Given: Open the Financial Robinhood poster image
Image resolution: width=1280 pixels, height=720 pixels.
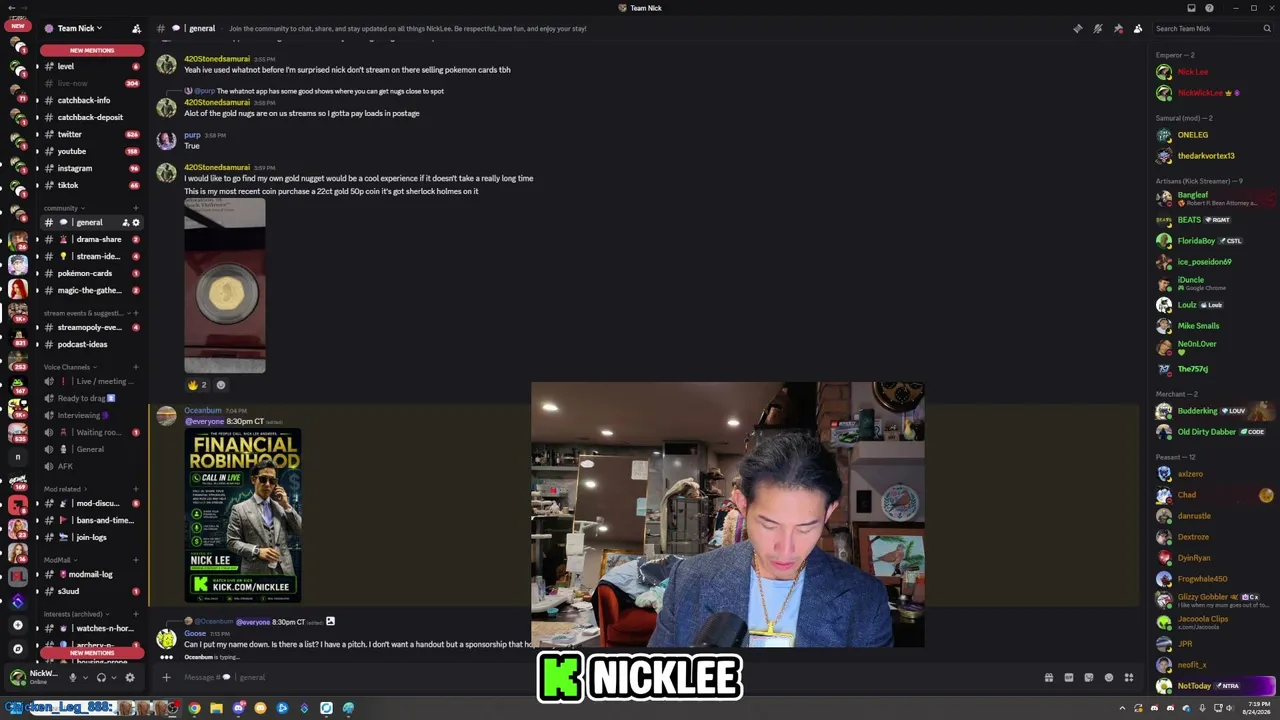Looking at the screenshot, I should tap(243, 516).
